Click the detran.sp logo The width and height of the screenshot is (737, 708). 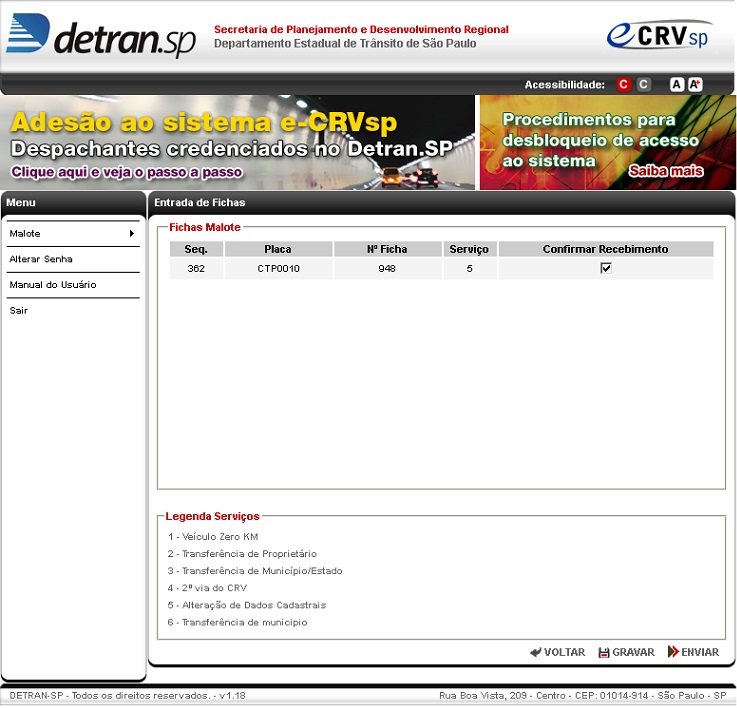tap(101, 35)
